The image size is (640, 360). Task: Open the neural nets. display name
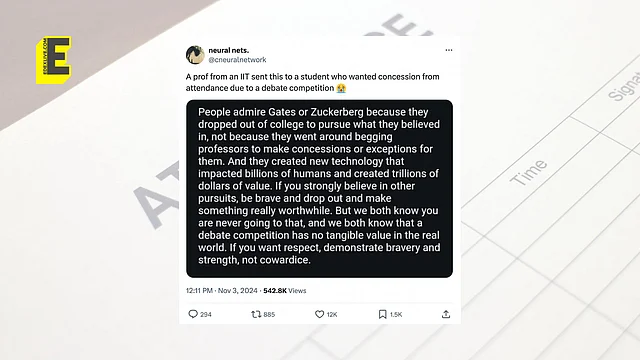[x=229, y=50]
